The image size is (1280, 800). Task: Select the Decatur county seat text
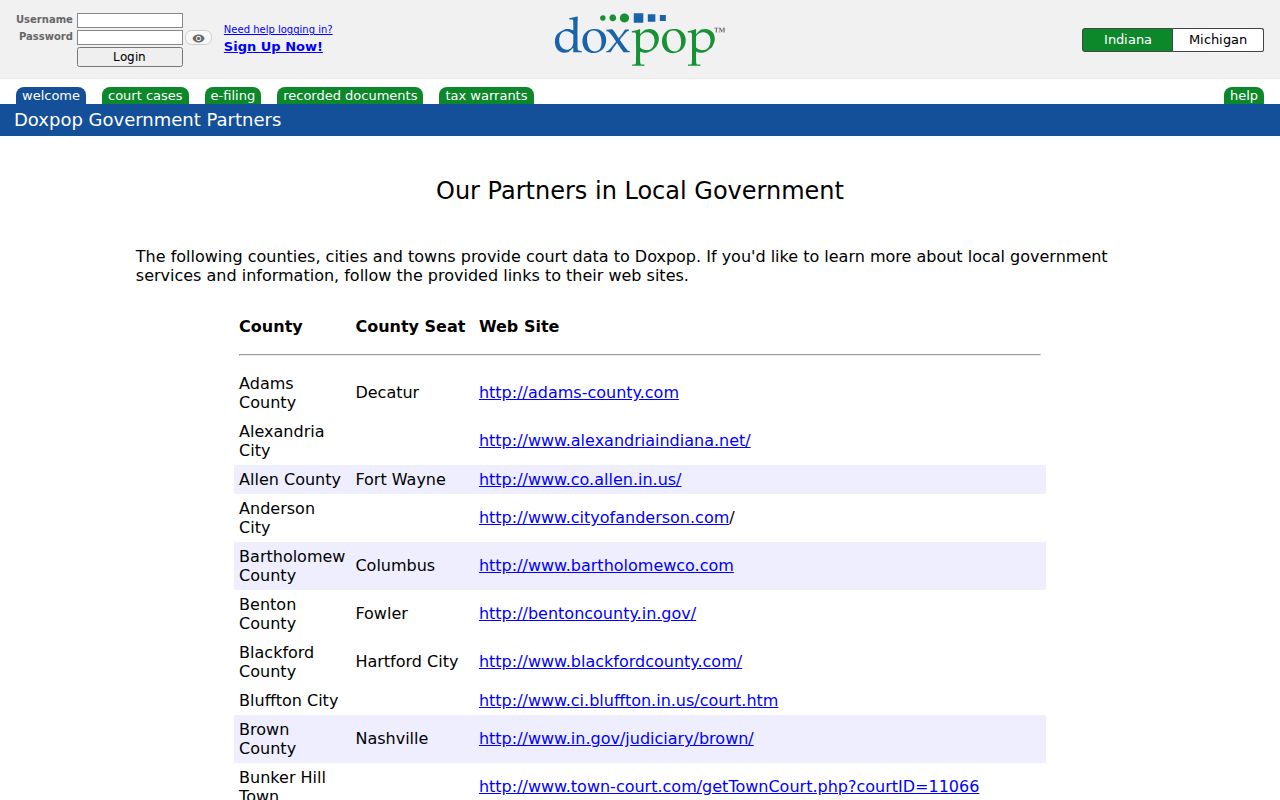pyautogui.click(x=387, y=393)
